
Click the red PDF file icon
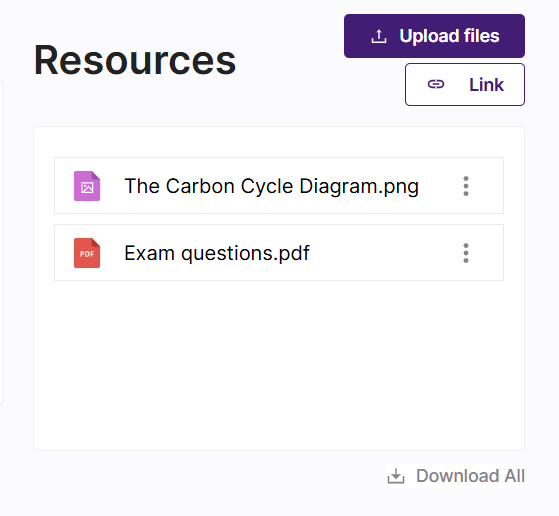[x=87, y=253]
